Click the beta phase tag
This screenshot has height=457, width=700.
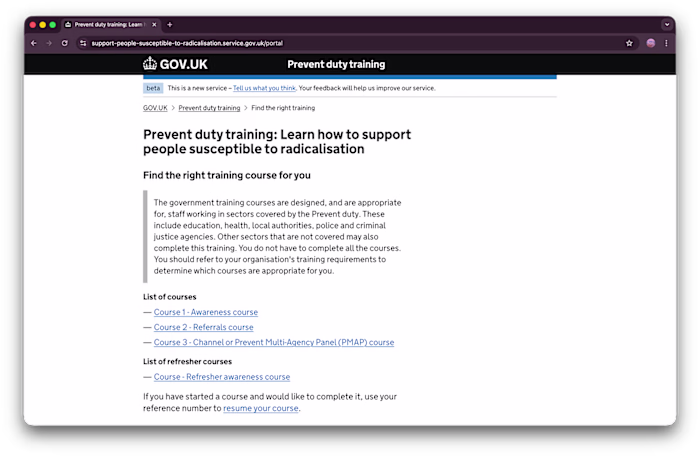(x=153, y=88)
